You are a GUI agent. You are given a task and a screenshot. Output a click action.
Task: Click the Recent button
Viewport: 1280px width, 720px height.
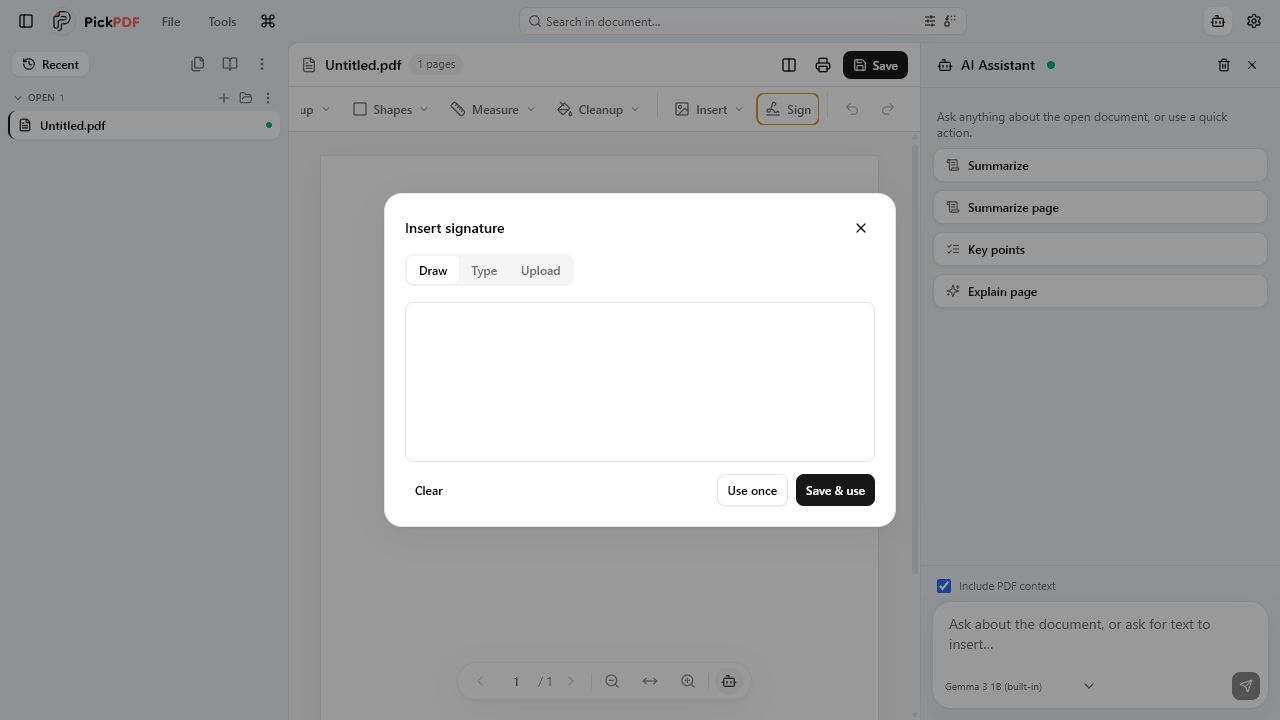click(50, 64)
